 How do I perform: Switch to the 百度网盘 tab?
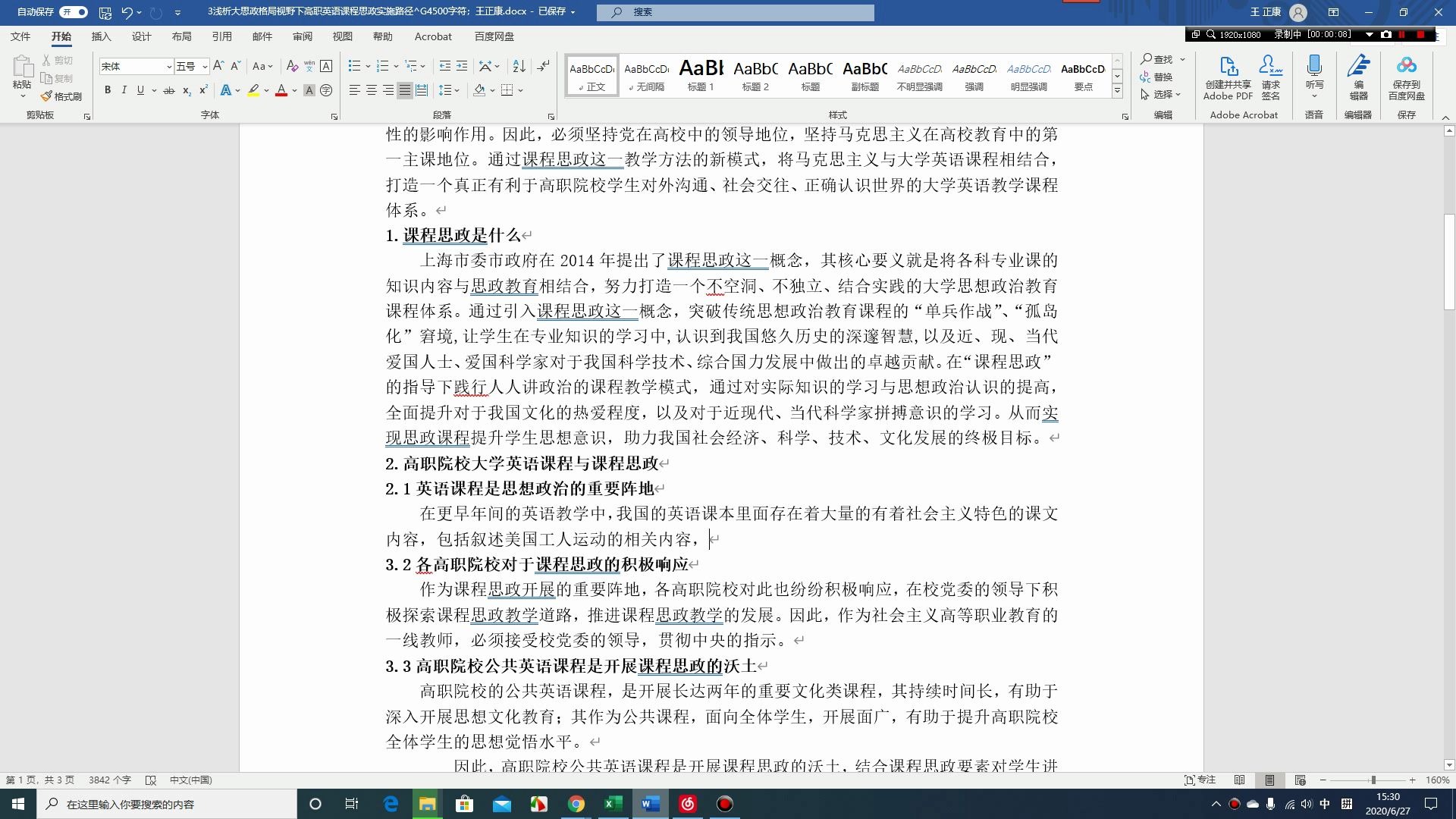point(494,36)
